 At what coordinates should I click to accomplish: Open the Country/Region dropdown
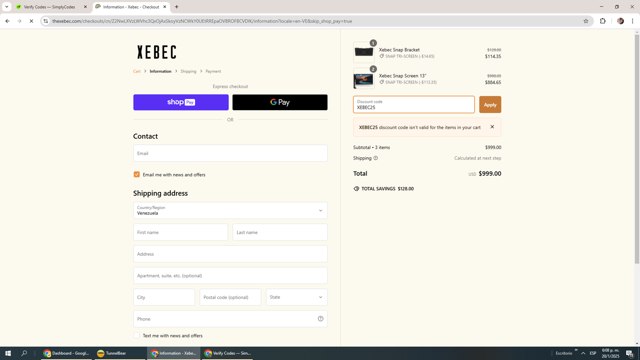pyautogui.click(x=230, y=211)
